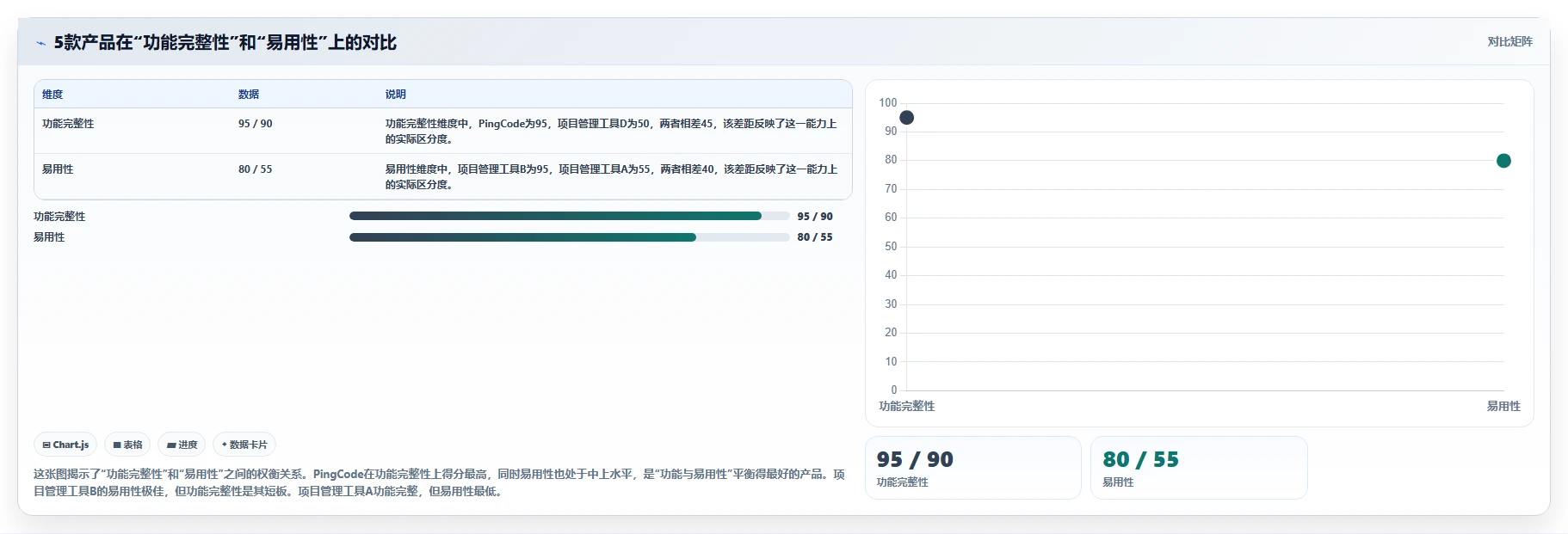This screenshot has width=1568, height=534.
Task: Click the chart x-axis label 易用性
Action: tap(1503, 407)
